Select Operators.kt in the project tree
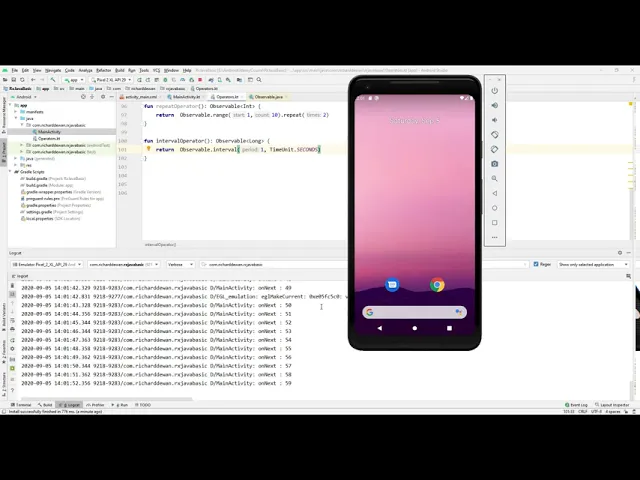This screenshot has width=640, height=480. click(x=49, y=138)
